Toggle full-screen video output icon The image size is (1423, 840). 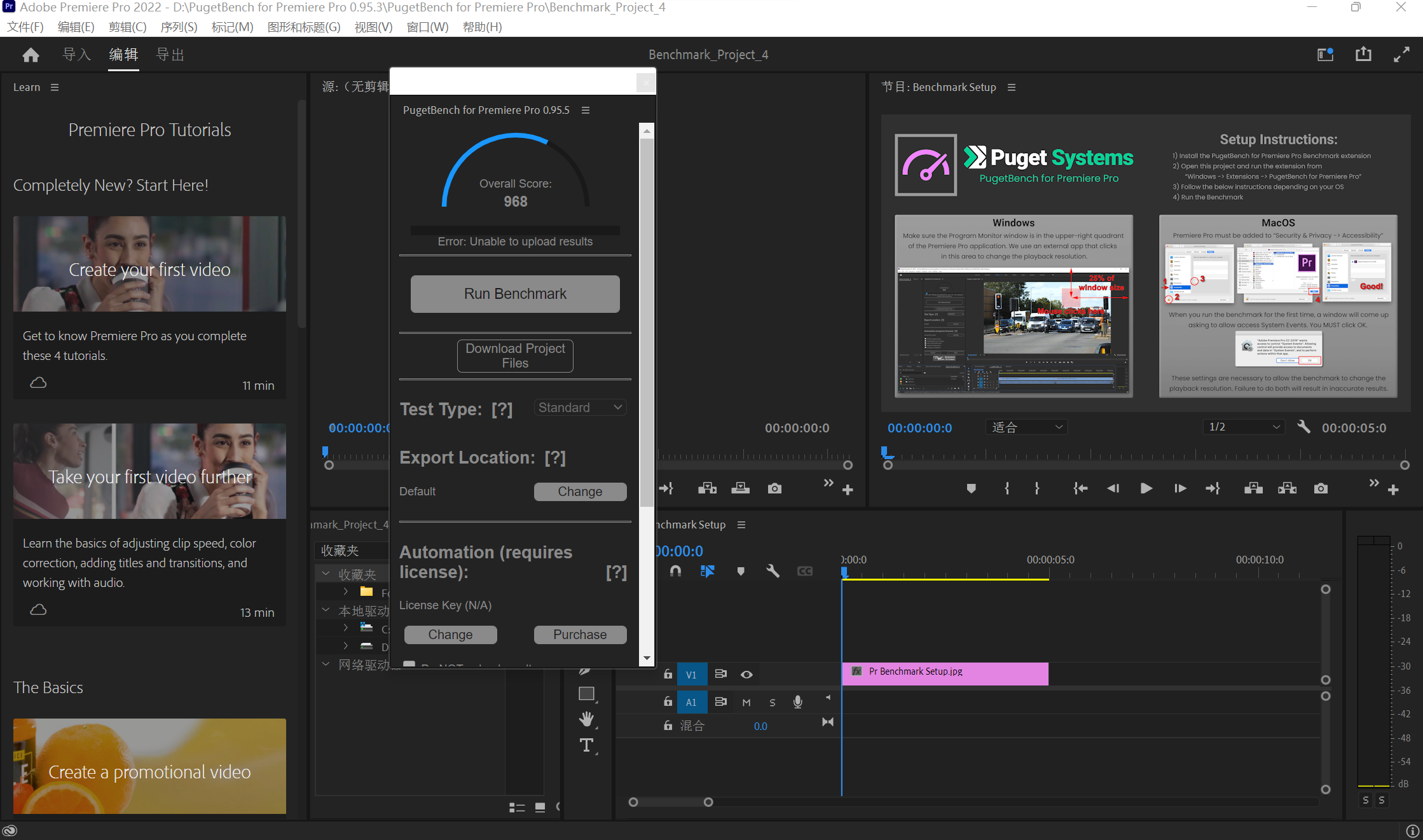(x=1401, y=55)
